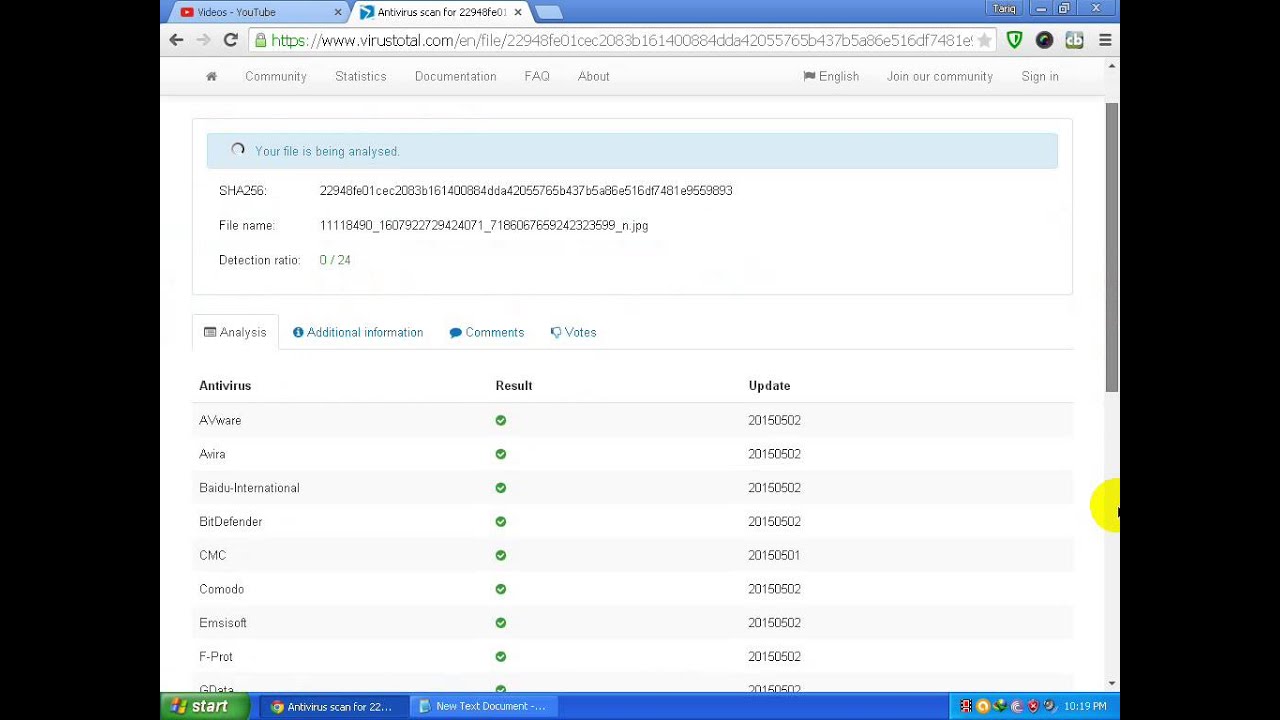Click the page scrollbar up arrow
Screen dimensions: 1280x720
tap(1112, 66)
